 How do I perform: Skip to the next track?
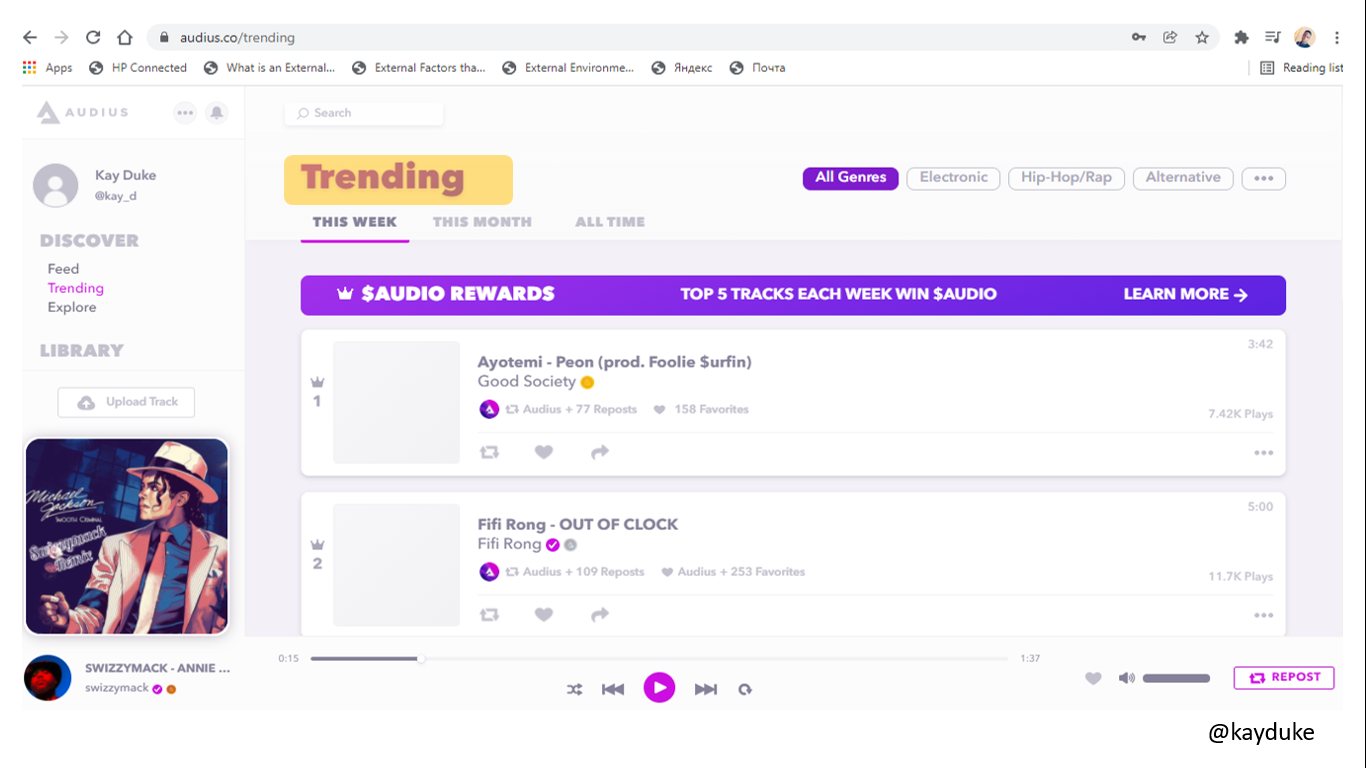point(706,689)
